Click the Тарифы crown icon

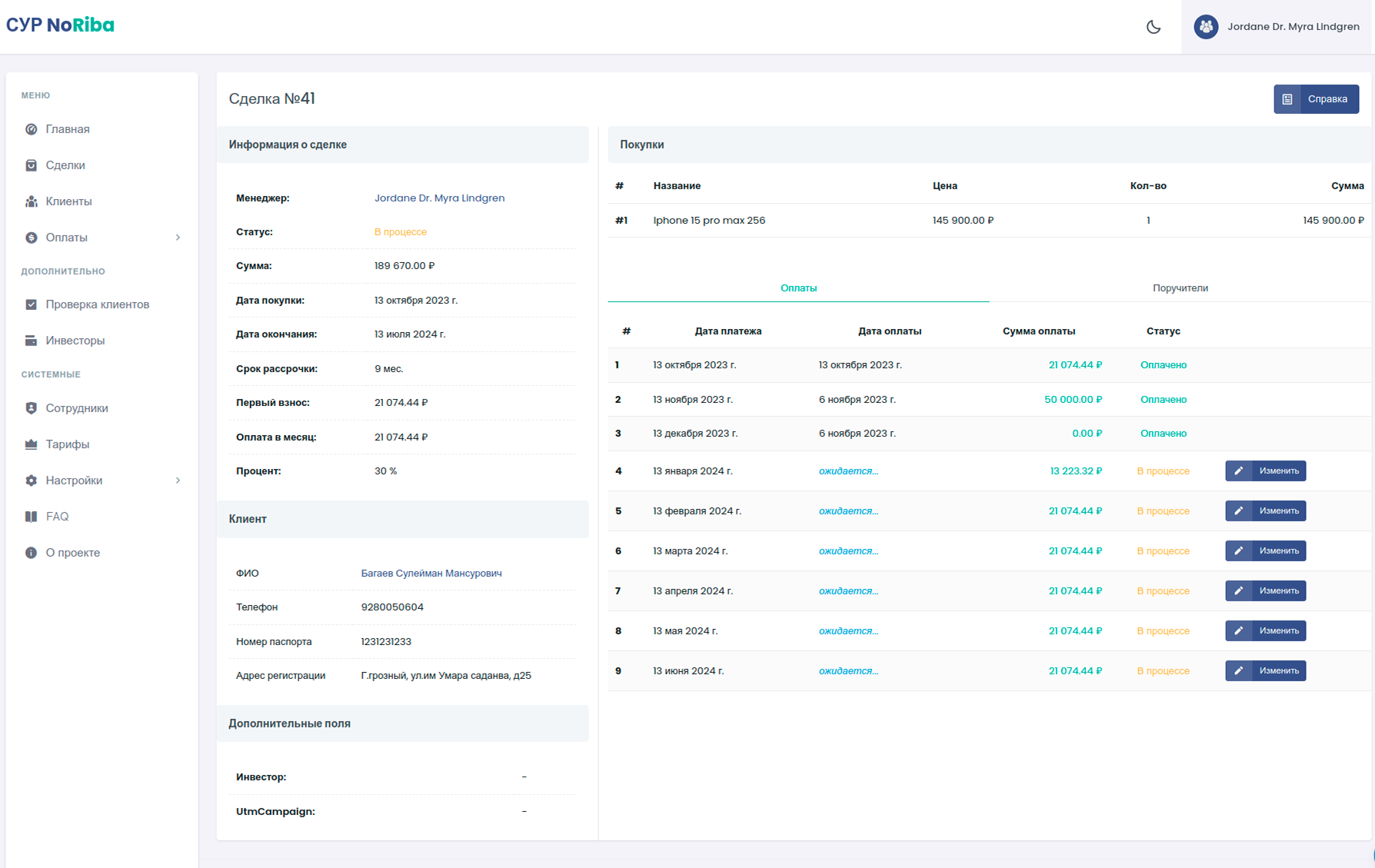[x=32, y=444]
